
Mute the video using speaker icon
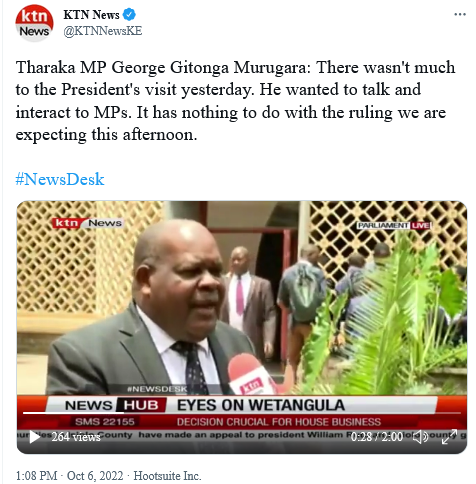[420, 437]
